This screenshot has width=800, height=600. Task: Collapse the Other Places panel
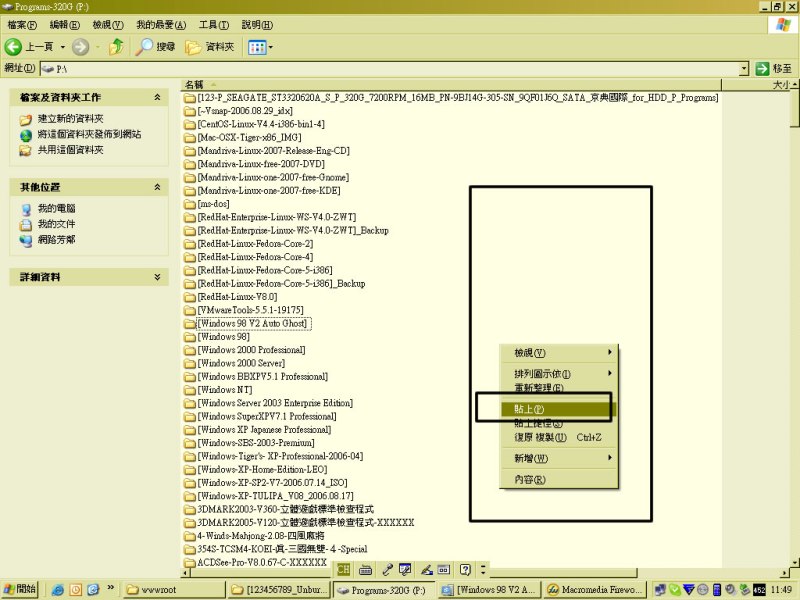[157, 187]
